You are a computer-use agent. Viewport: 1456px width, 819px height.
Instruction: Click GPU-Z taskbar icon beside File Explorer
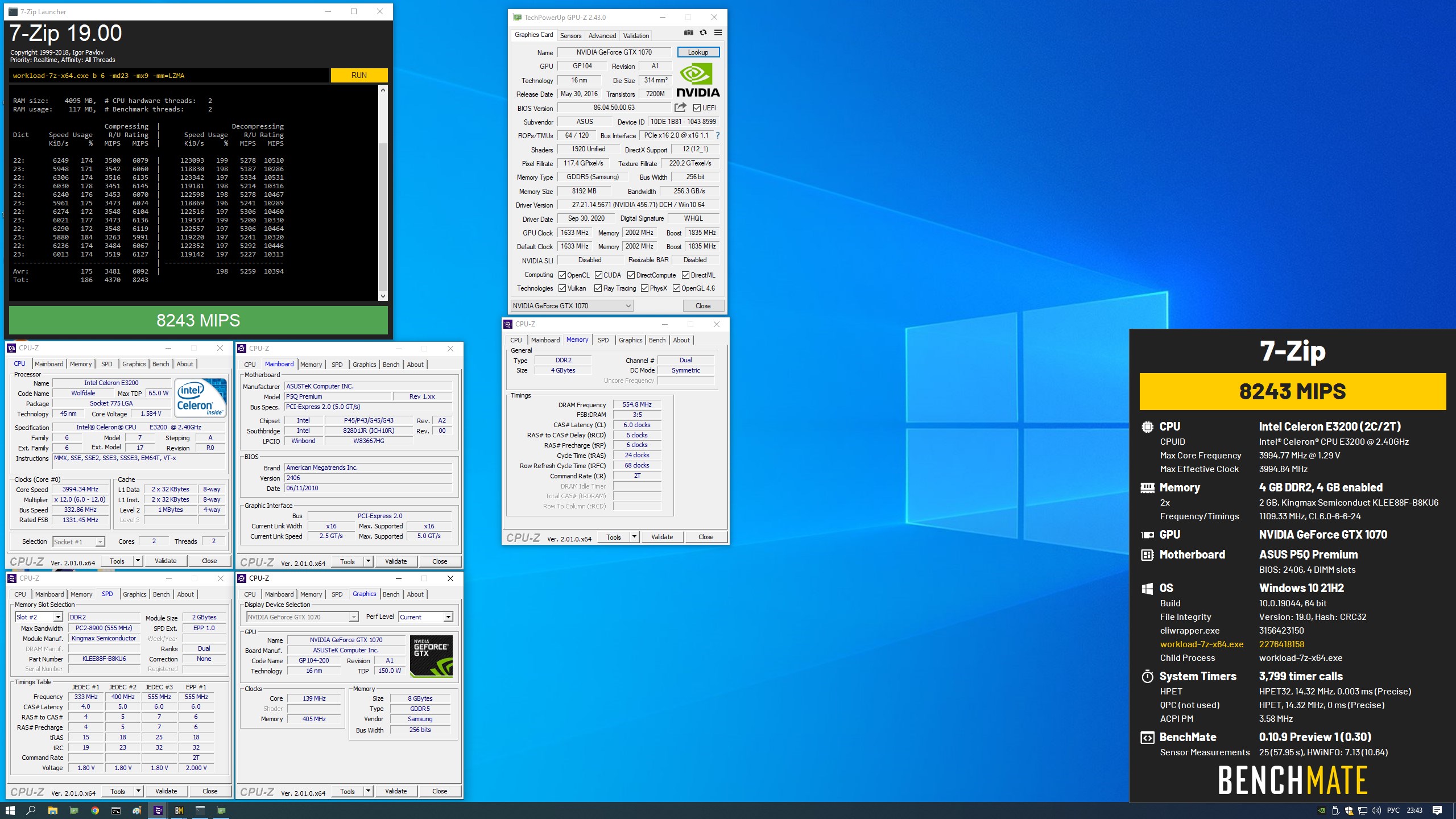coord(73,810)
